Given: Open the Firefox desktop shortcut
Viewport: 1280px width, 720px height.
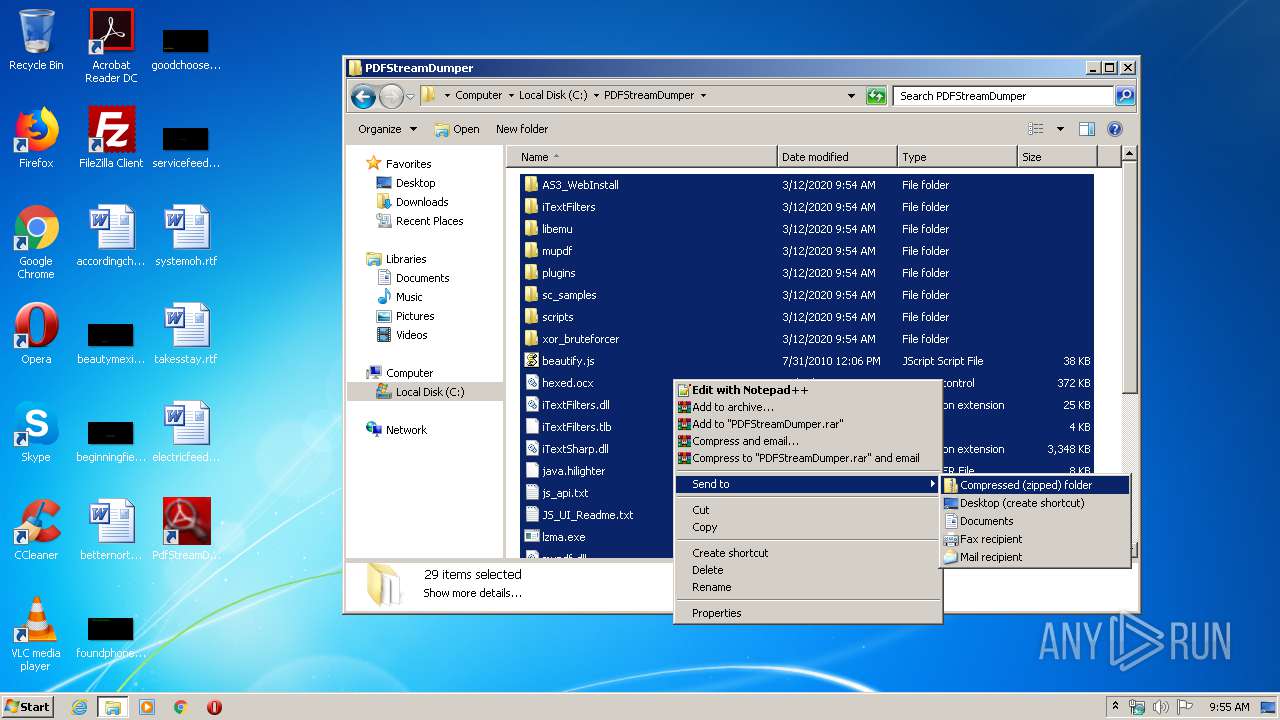Looking at the screenshot, I should tap(36, 138).
